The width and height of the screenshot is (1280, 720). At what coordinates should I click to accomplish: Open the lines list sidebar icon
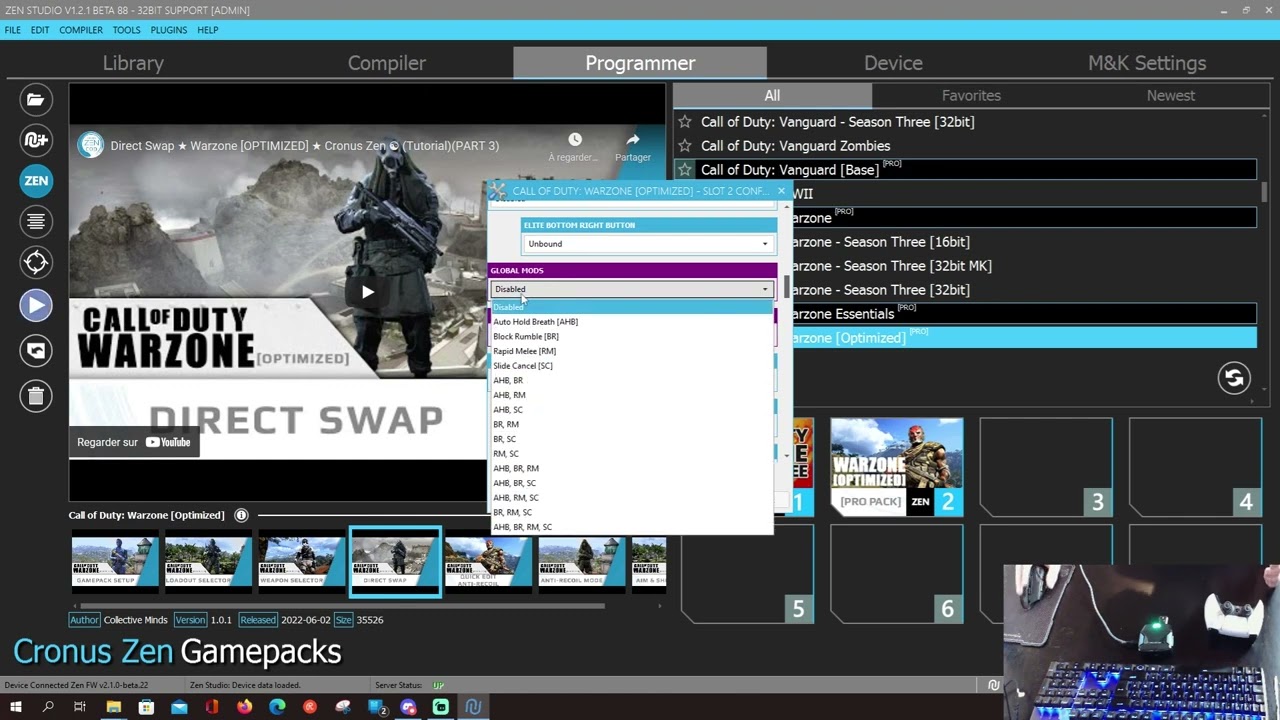36,221
